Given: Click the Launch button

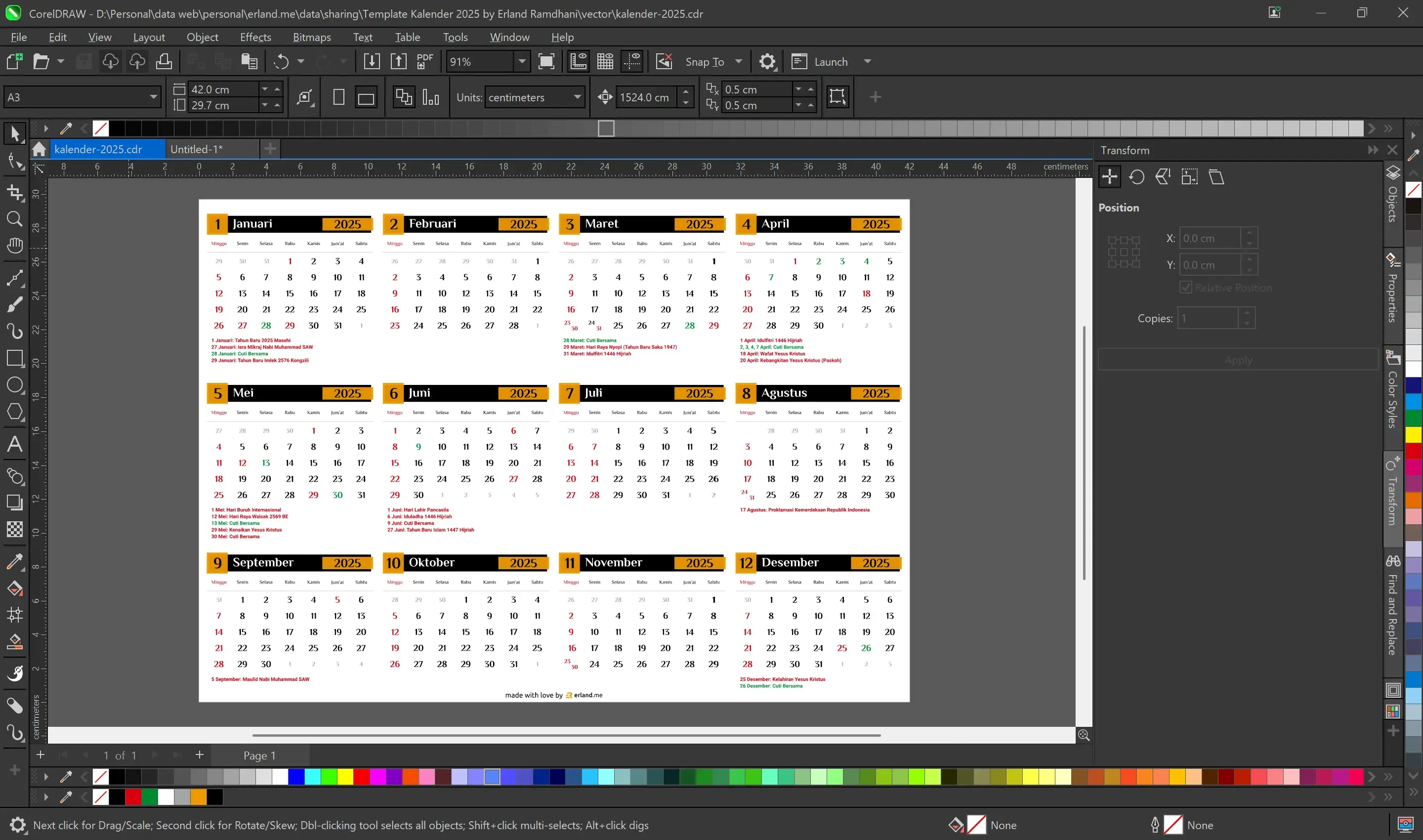Looking at the screenshot, I should coord(831,62).
